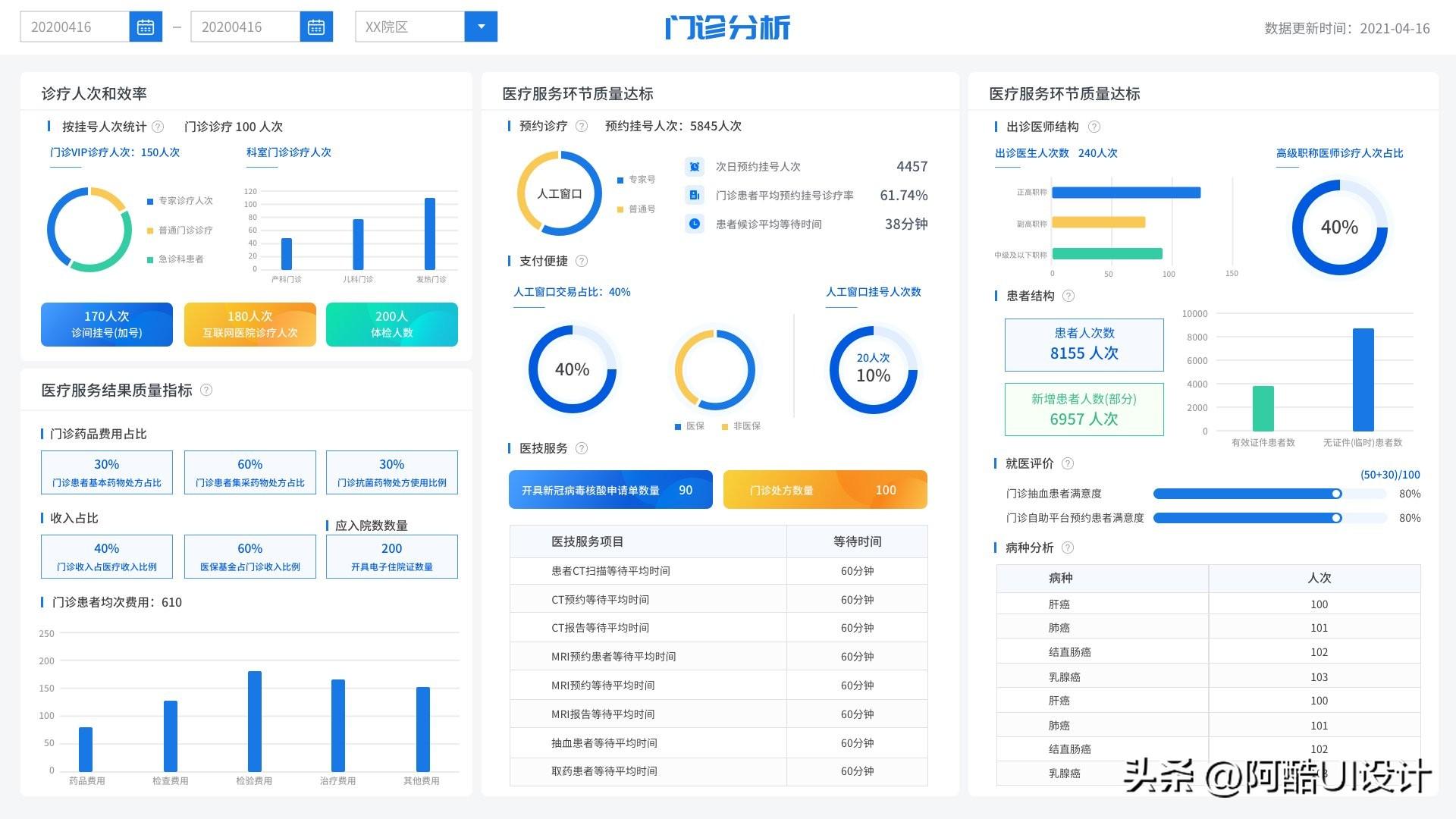Click the 等待时间 column header
The image size is (1456, 819).
pos(857,541)
